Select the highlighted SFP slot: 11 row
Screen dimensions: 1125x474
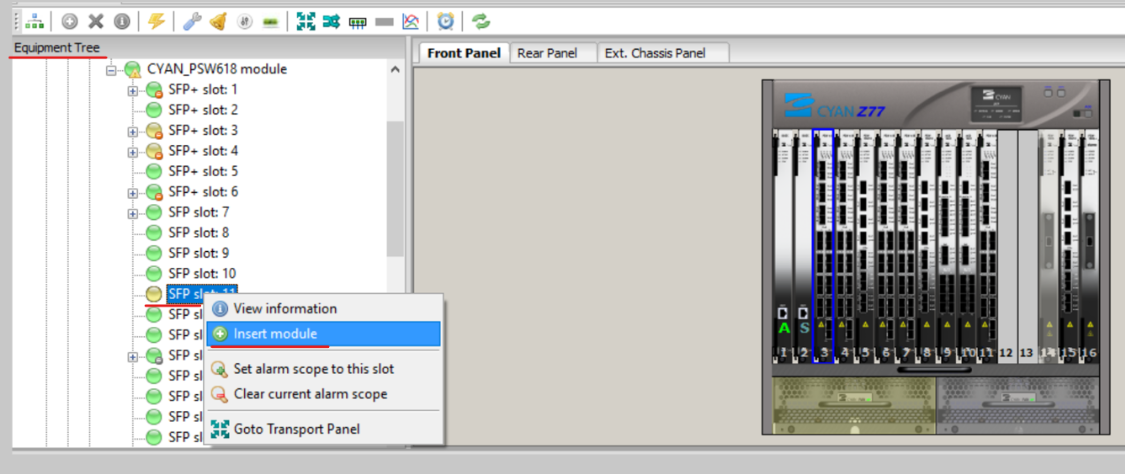(202, 294)
